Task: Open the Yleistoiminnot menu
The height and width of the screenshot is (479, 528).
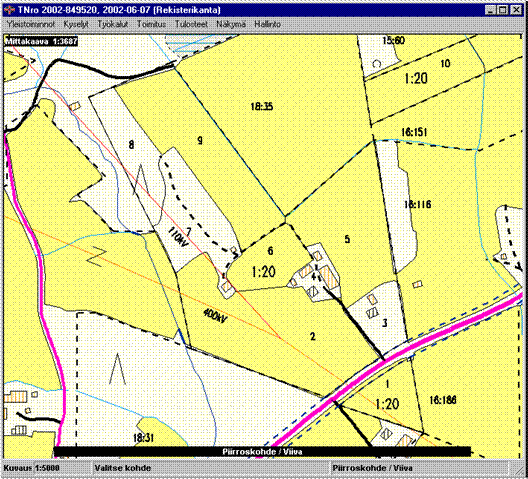Action: pyautogui.click(x=31, y=24)
